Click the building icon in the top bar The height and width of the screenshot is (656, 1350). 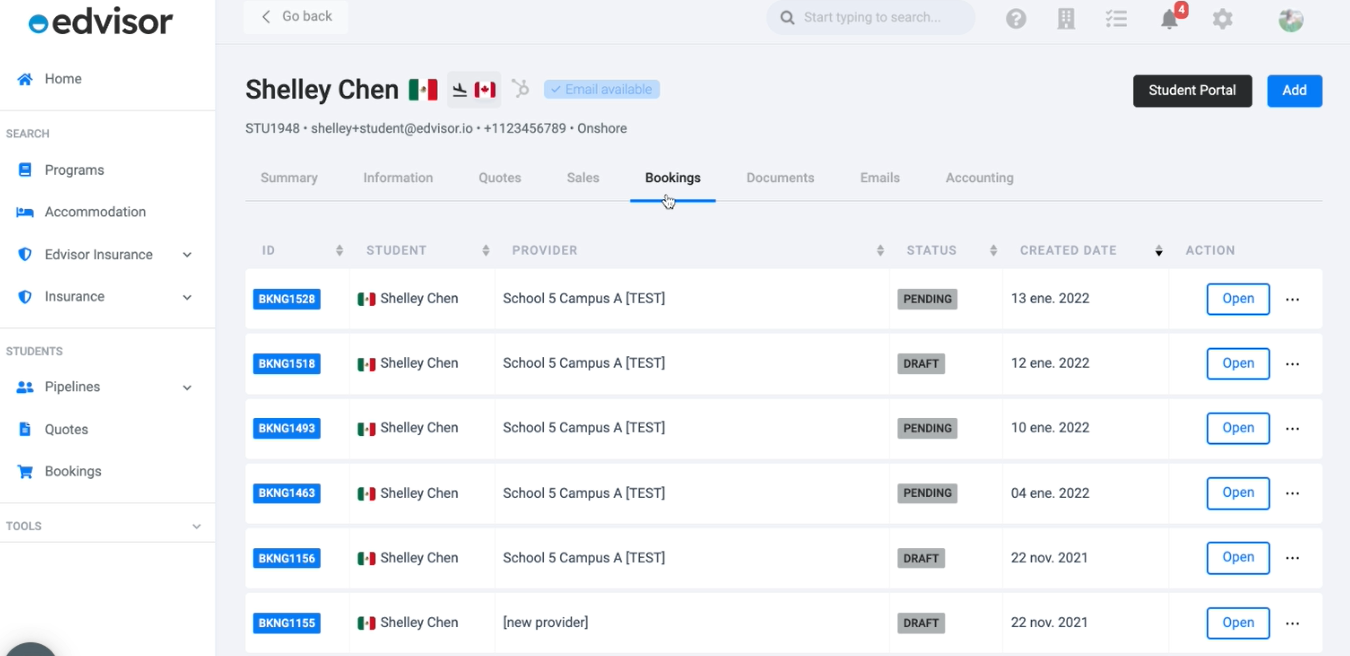1066,18
